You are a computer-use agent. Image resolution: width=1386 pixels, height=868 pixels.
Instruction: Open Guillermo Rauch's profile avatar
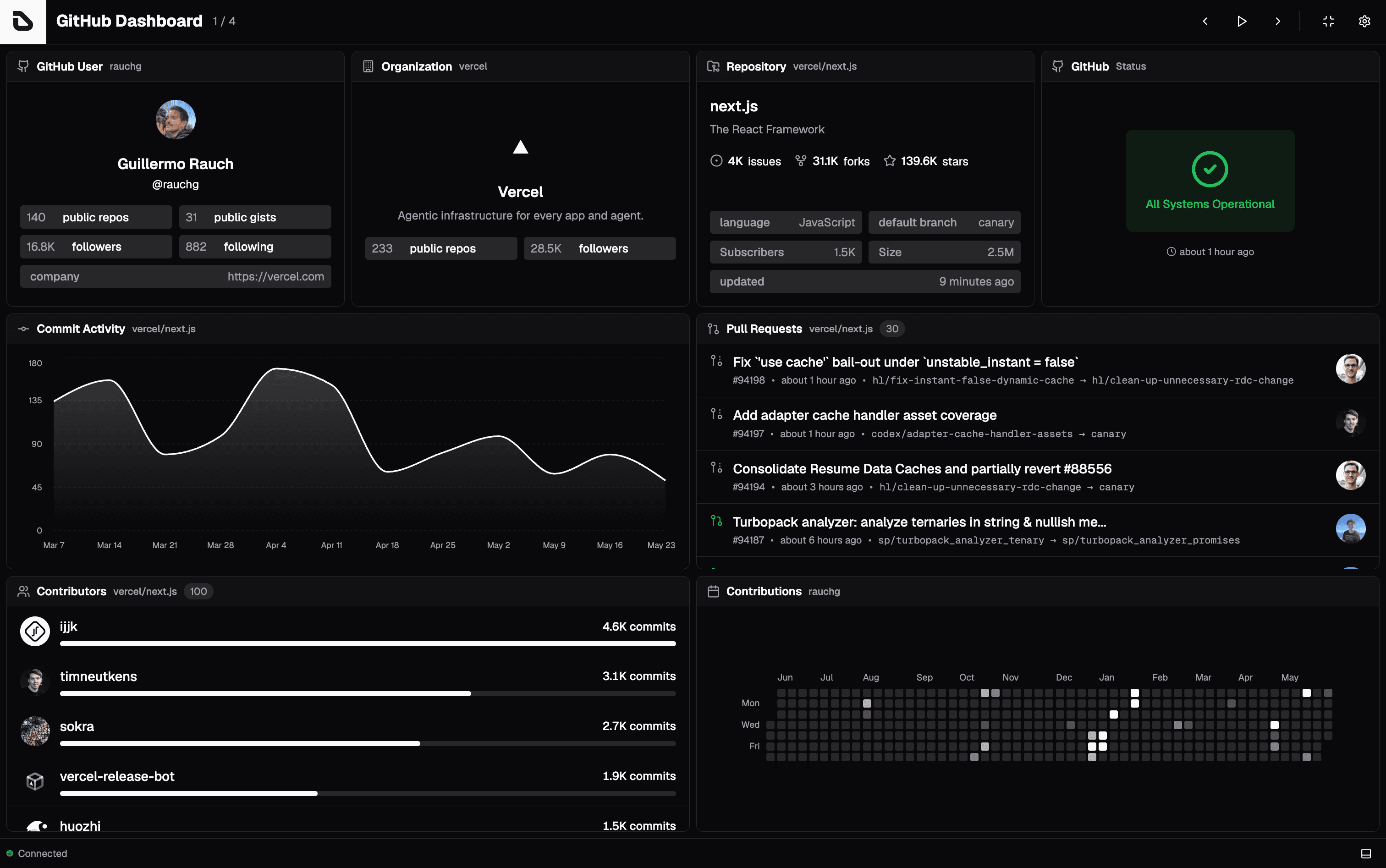click(176, 120)
